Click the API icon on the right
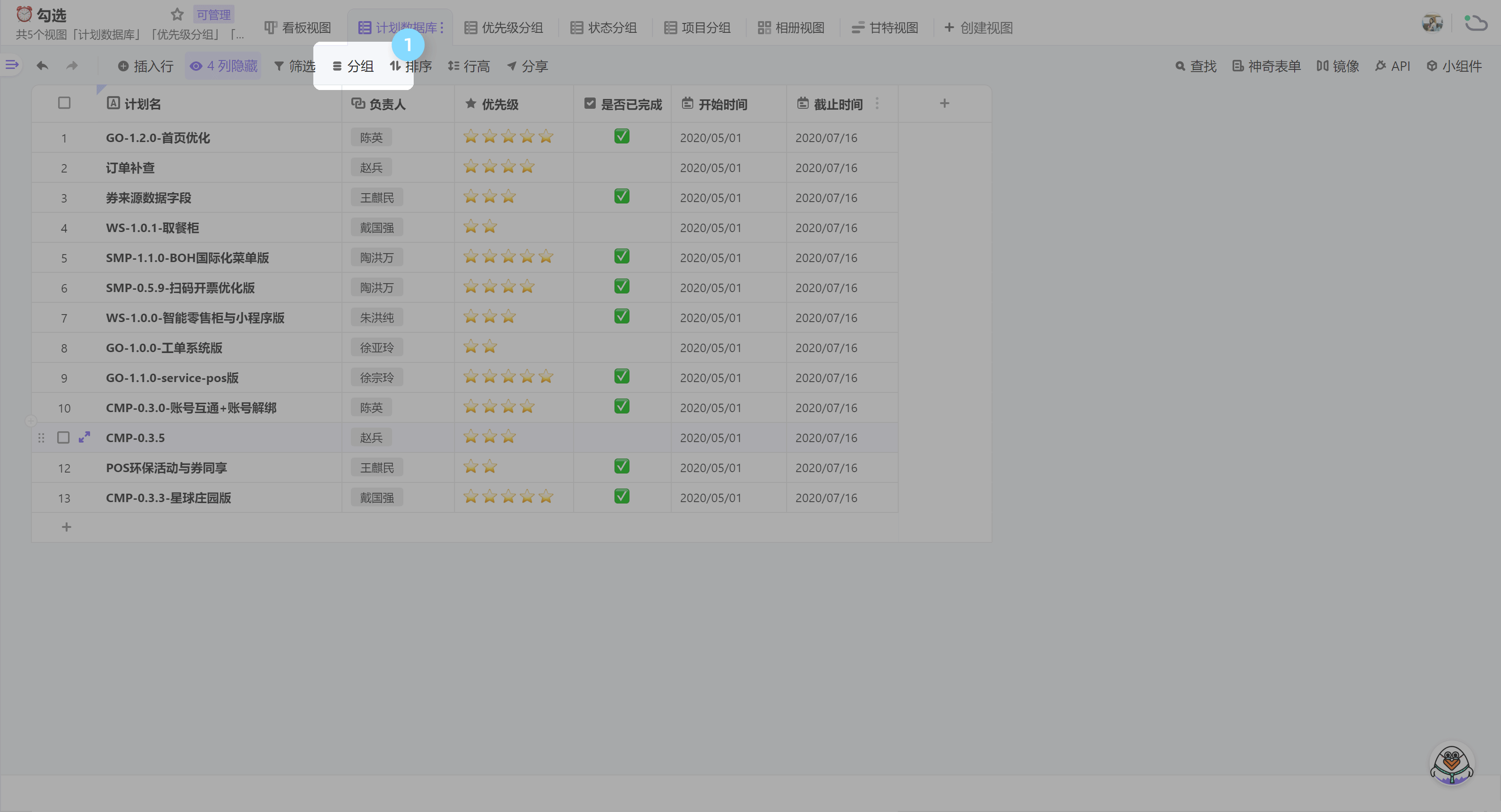This screenshot has width=1501, height=812. 1393,66
